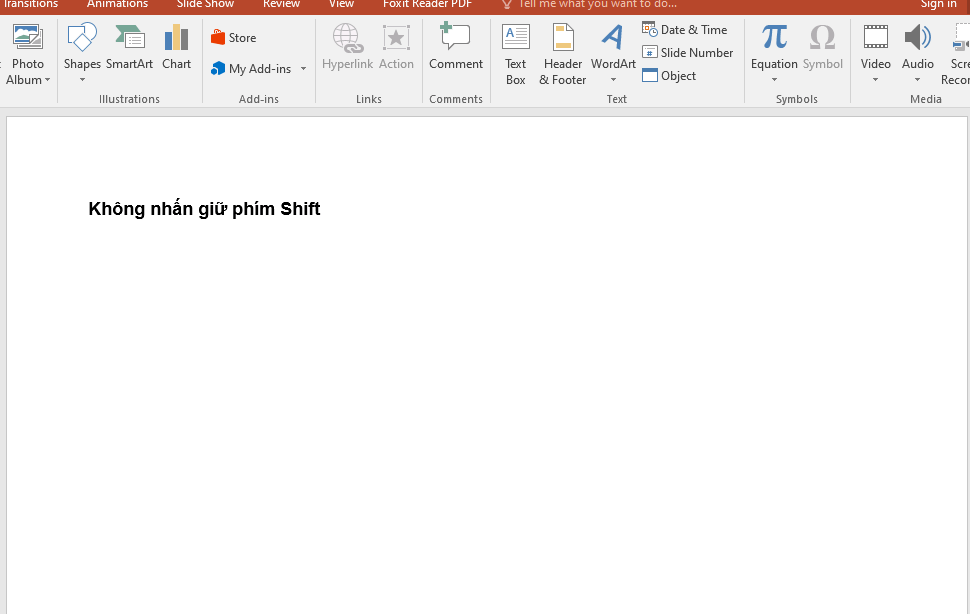970x614 pixels.
Task: Open the Equation dropdown arrow
Action: 774,80
